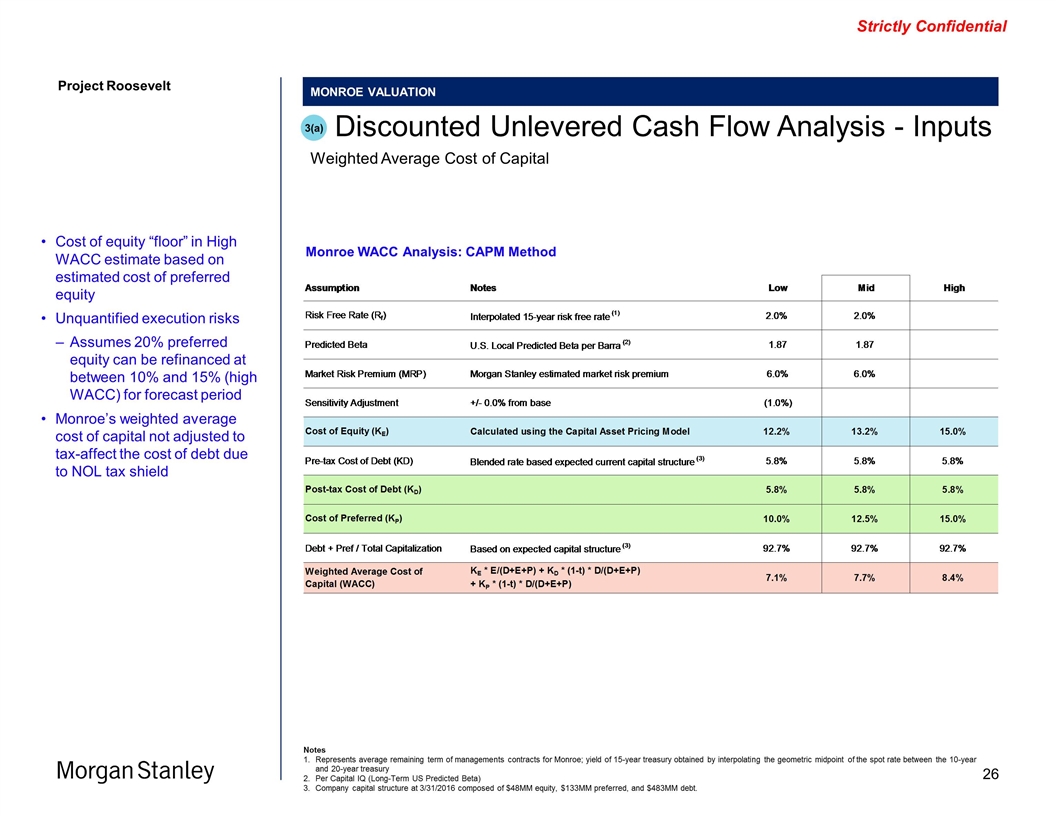Click Morgan Stanley estimated market risk premium note

(569, 374)
